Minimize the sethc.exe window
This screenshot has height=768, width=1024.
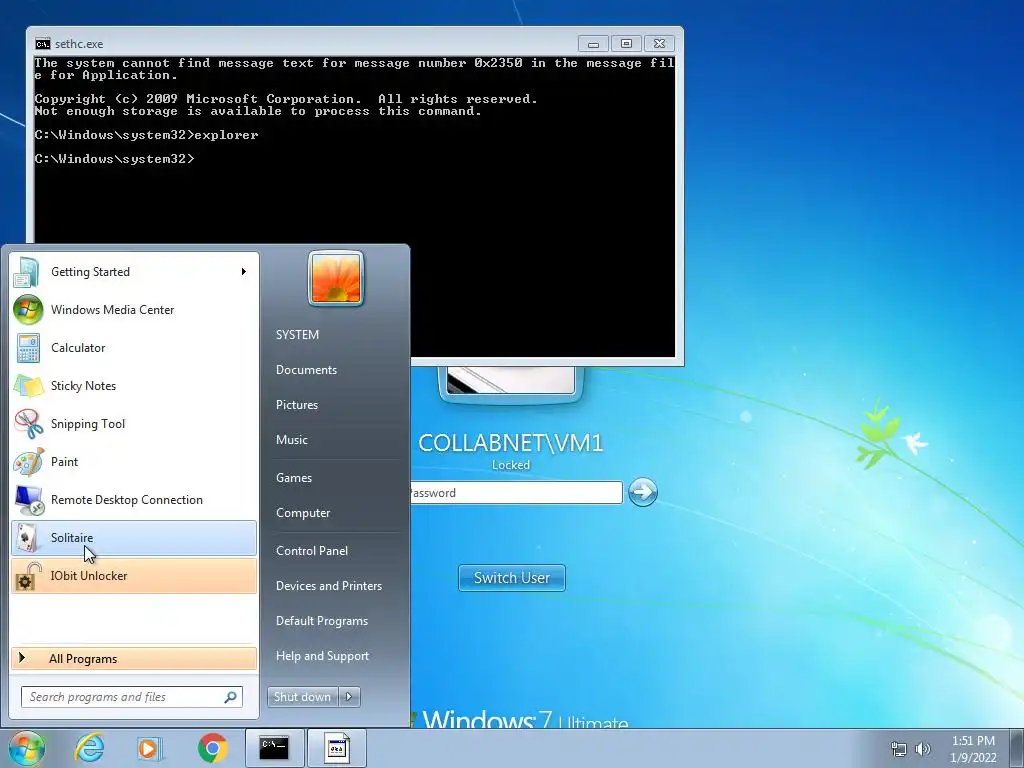pos(593,44)
